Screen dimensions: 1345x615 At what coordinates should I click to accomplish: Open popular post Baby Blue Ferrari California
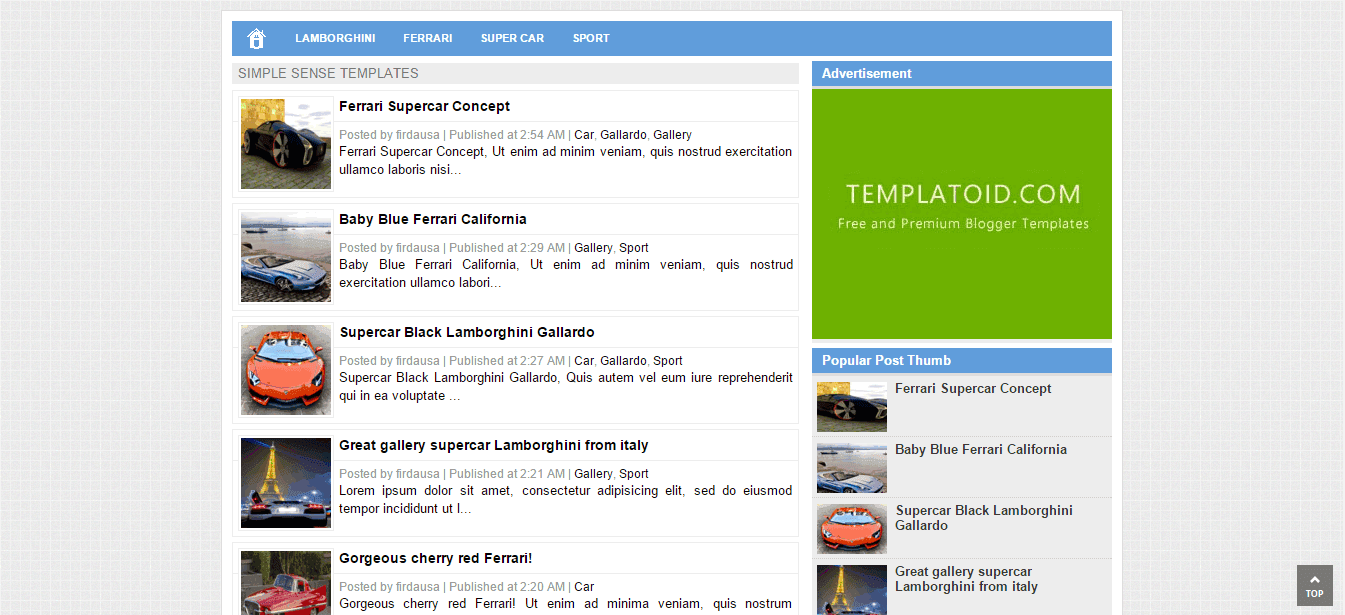[981, 450]
